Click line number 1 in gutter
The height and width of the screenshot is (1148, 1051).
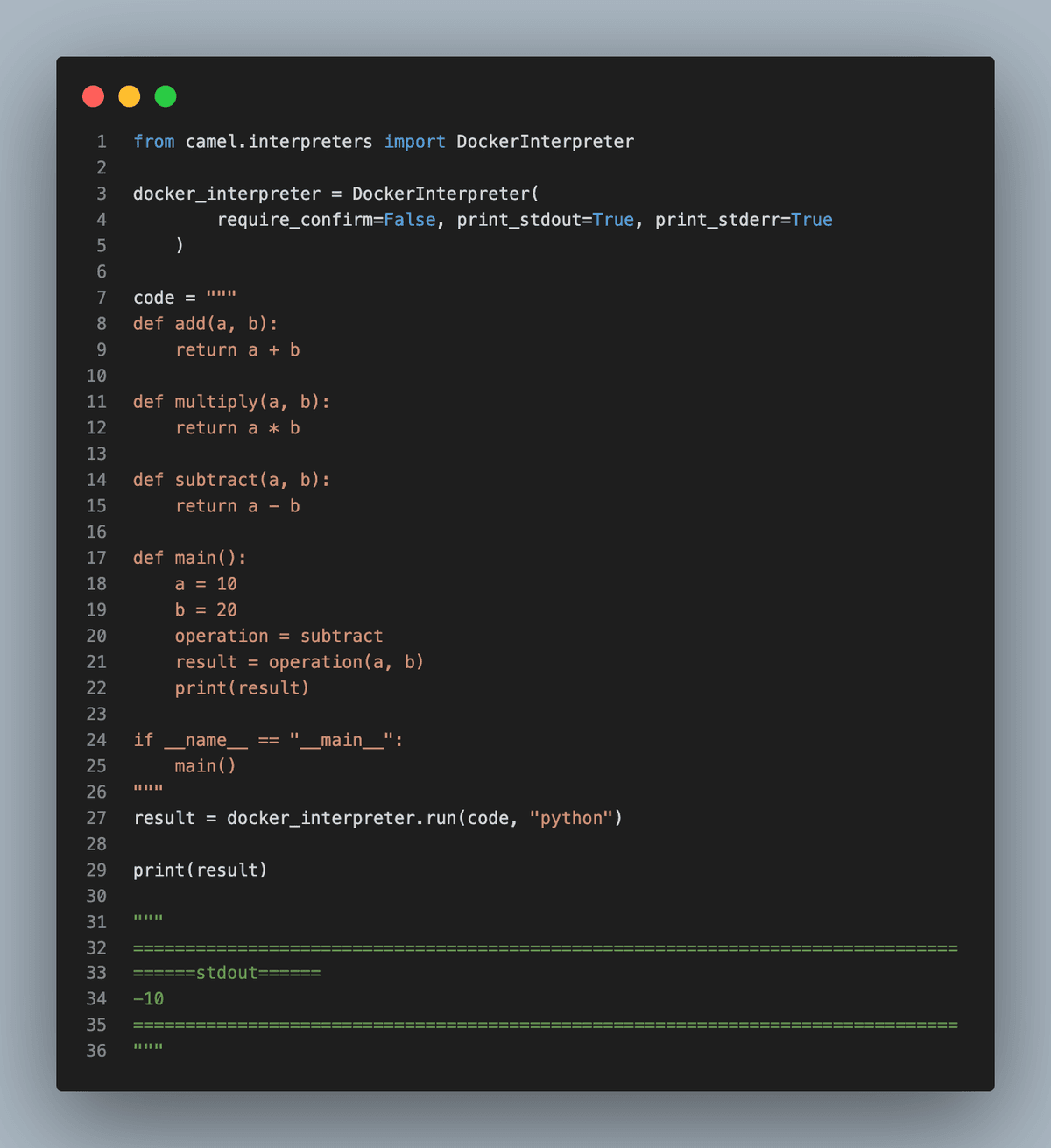click(x=102, y=142)
